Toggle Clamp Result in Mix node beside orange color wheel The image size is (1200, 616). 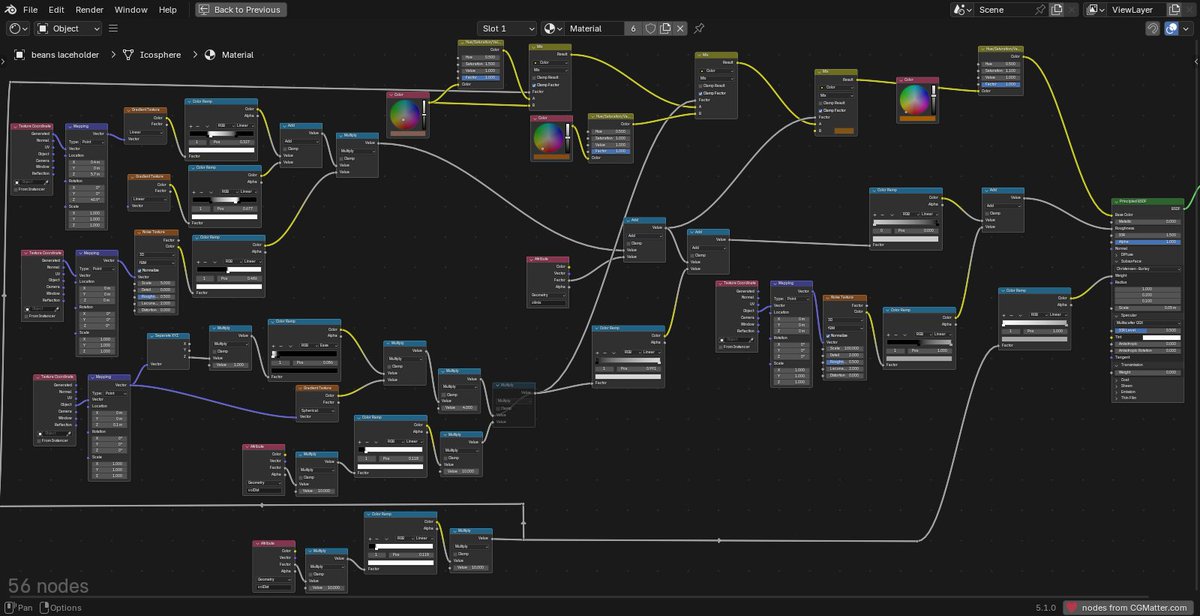pyautogui.click(x=819, y=102)
